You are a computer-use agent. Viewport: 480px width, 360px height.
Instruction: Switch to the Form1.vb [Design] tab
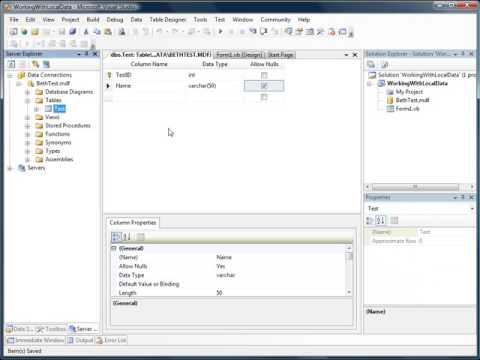[x=240, y=55]
